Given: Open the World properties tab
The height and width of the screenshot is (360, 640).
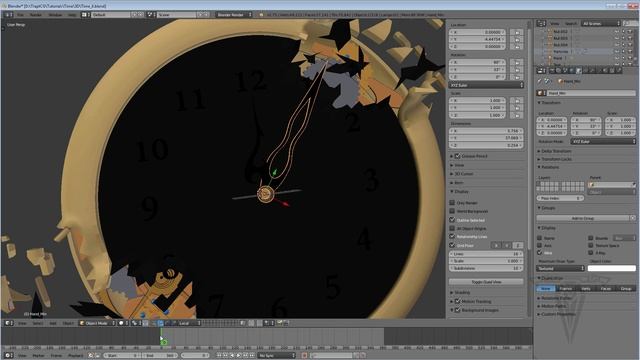Looking at the screenshot, I should click(x=571, y=71).
